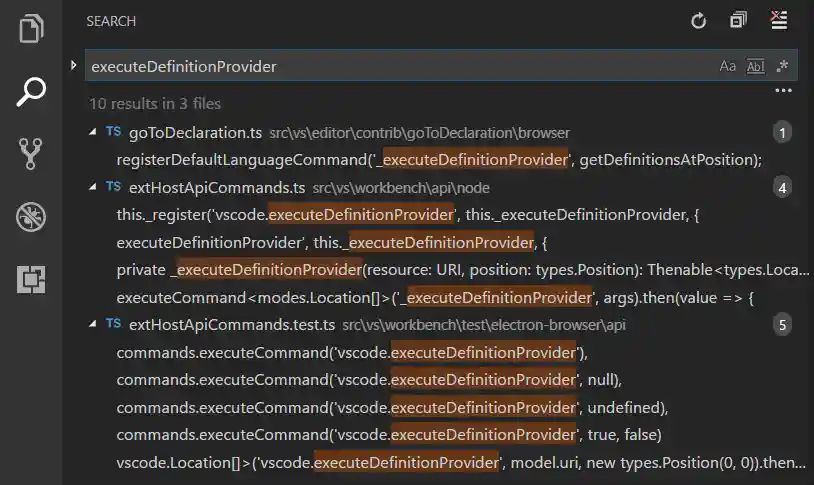Open the Source Control view
Viewport: 814px width, 485px height.
point(30,154)
